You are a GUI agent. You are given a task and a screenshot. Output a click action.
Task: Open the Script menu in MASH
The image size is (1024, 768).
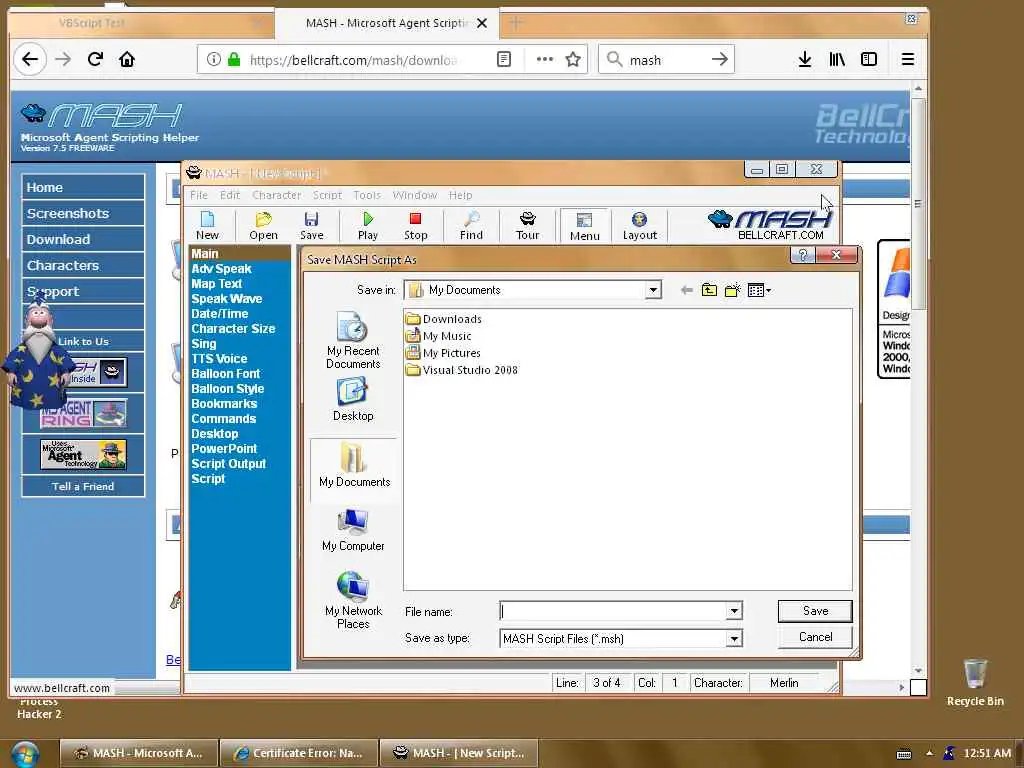tap(327, 195)
